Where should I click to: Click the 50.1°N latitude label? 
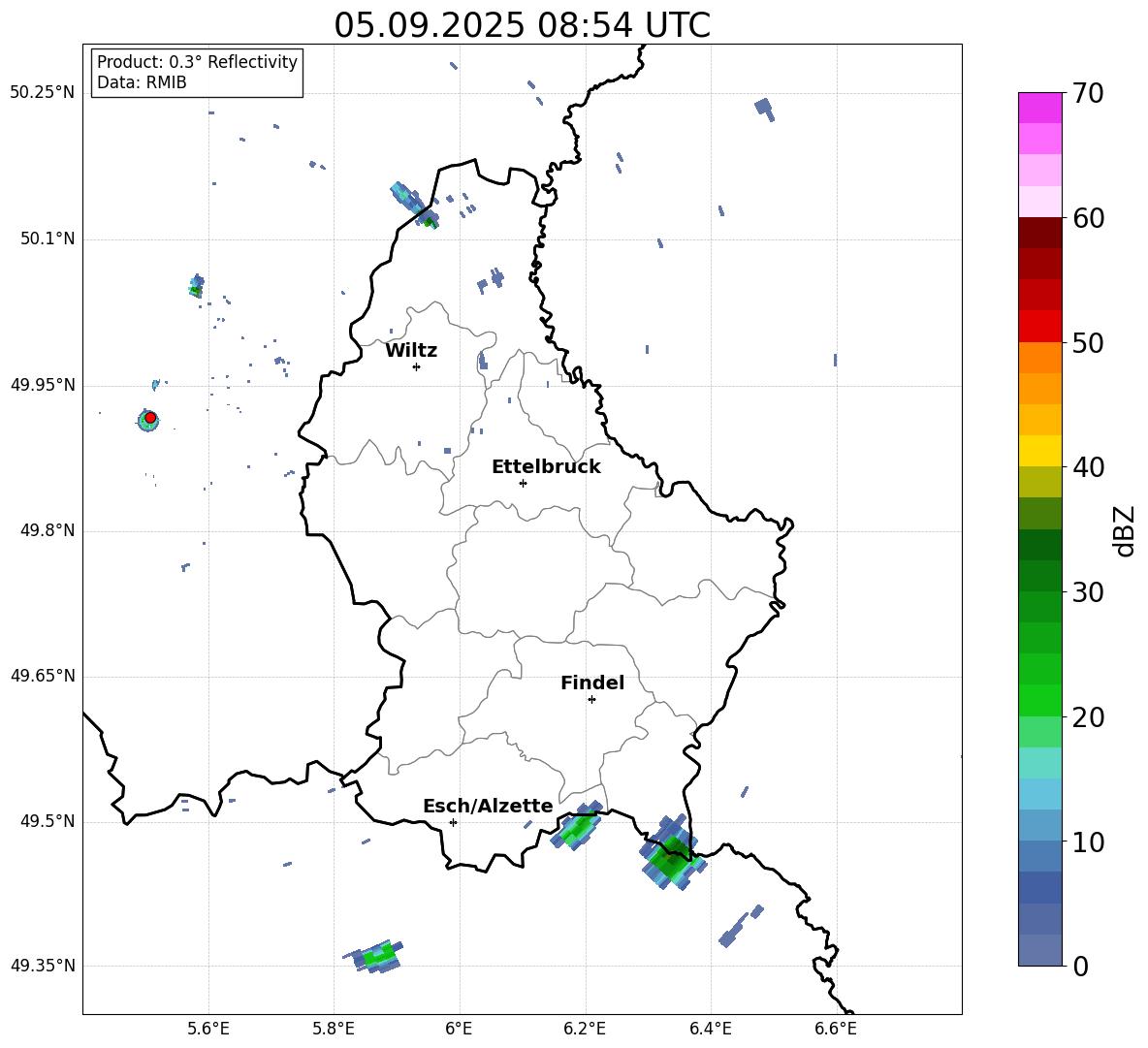point(47,238)
